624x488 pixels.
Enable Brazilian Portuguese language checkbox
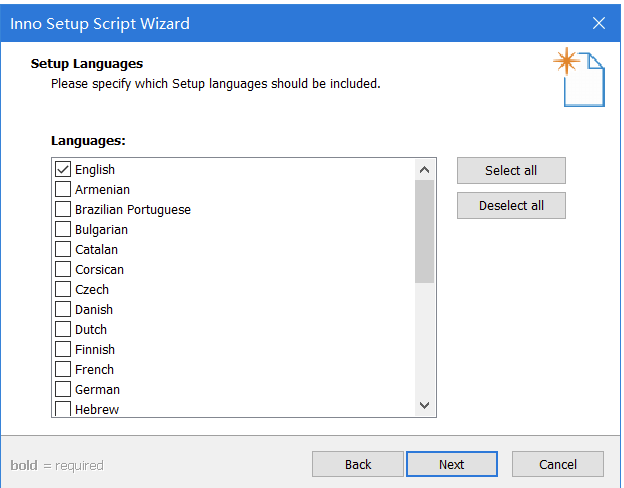[x=63, y=209]
